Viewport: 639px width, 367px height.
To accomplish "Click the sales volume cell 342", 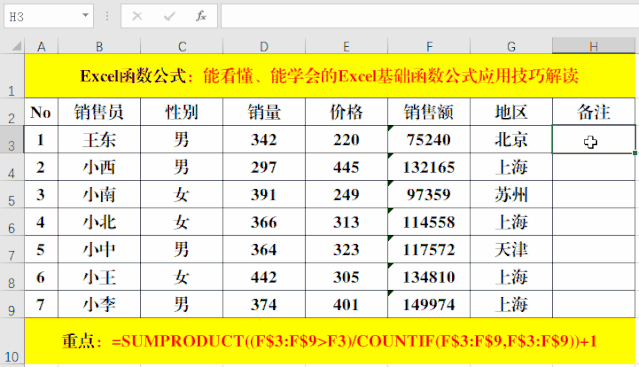I will [264, 139].
